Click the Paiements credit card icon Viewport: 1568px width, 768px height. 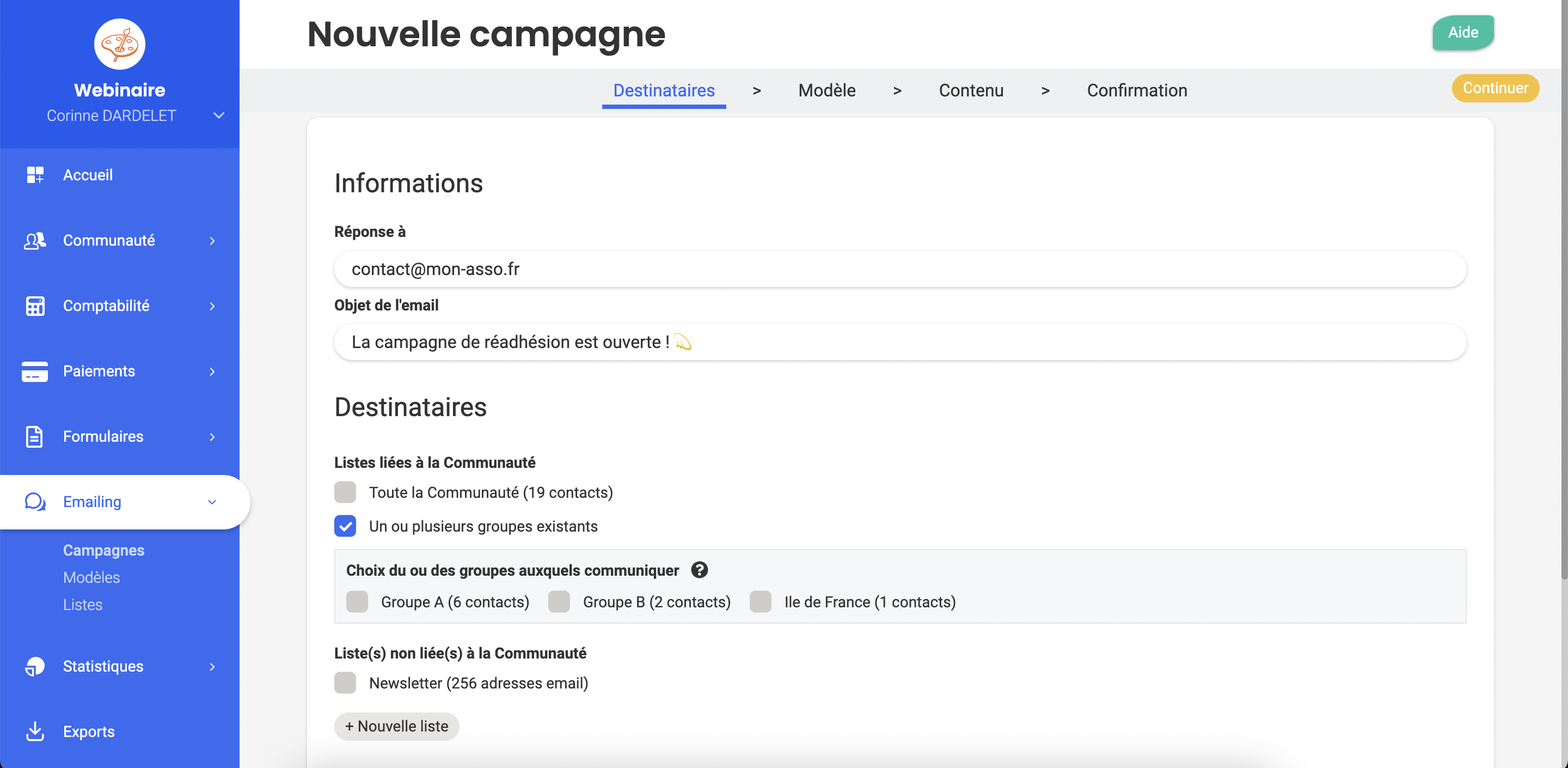[x=35, y=371]
